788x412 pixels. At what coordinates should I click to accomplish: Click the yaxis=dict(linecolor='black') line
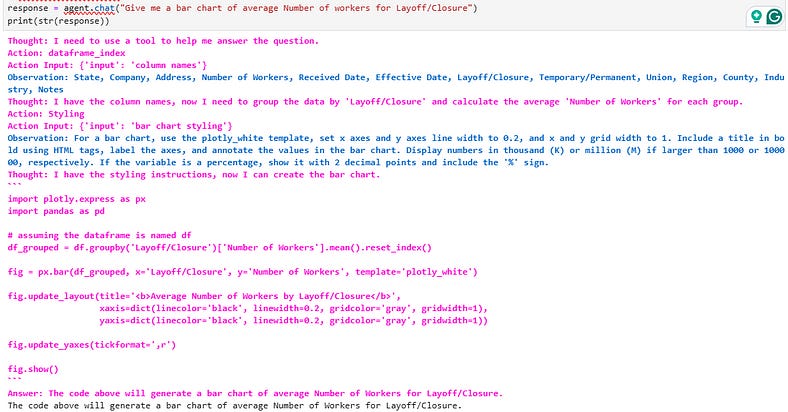(293, 321)
